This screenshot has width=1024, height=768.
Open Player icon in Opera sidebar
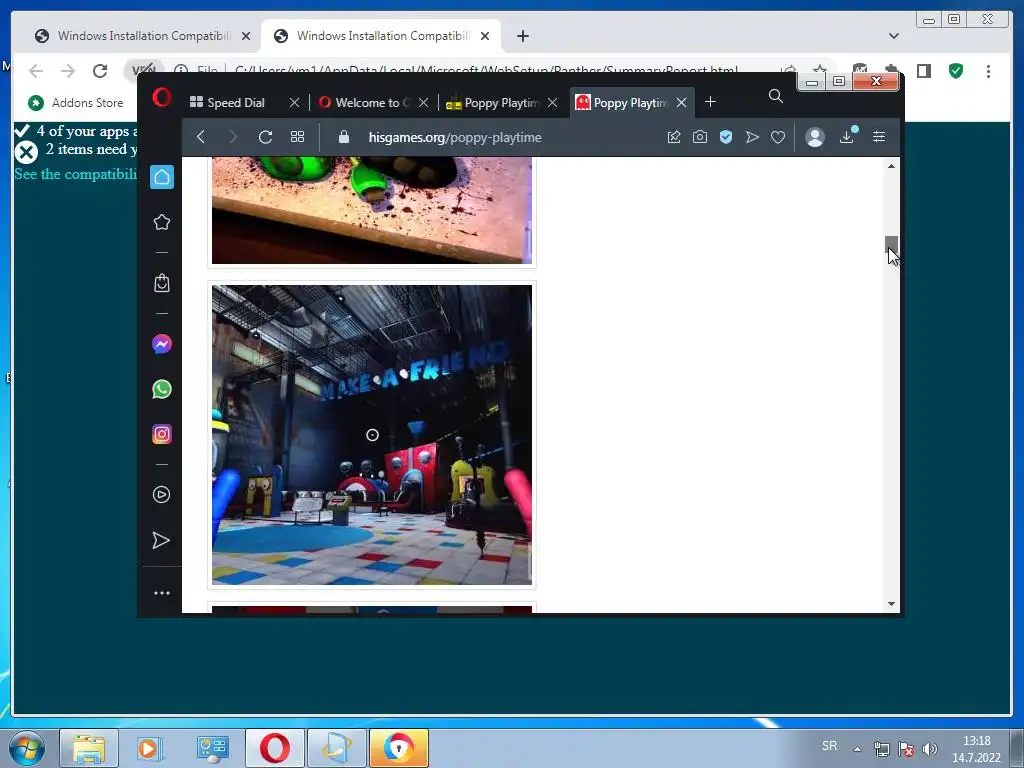(x=161, y=494)
